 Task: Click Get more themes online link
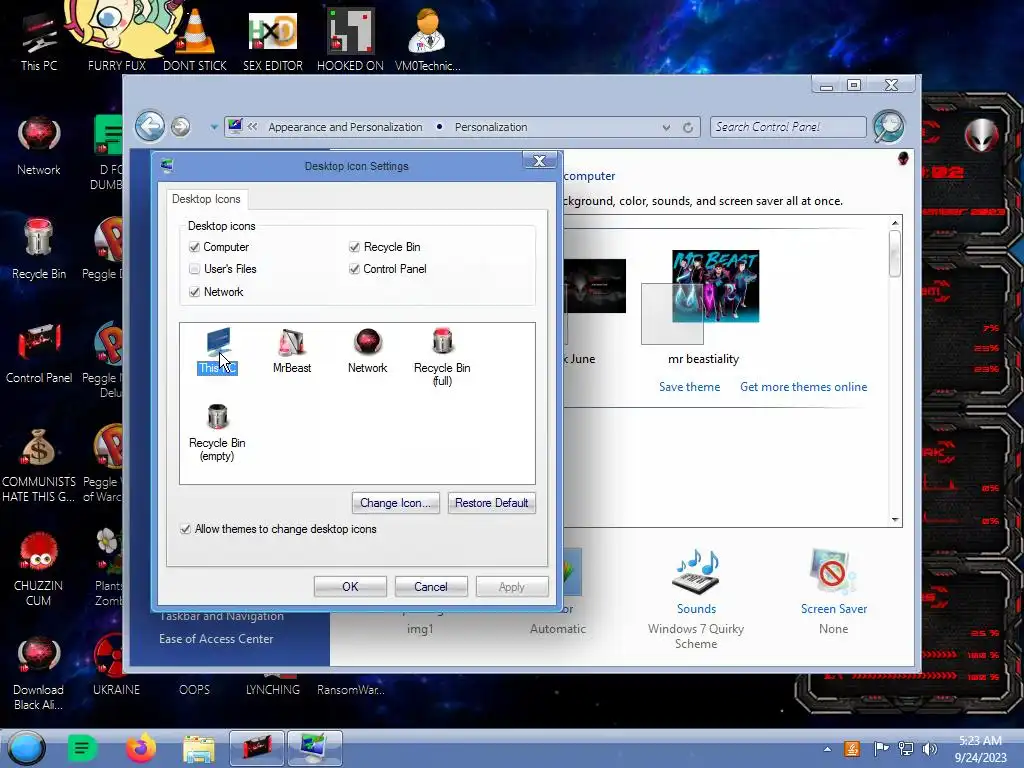[x=803, y=387]
